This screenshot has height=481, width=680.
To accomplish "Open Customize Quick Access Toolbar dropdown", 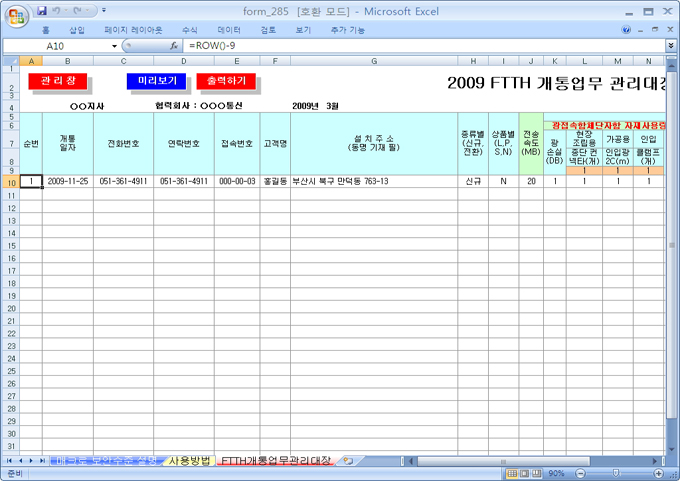I will click(x=103, y=10).
